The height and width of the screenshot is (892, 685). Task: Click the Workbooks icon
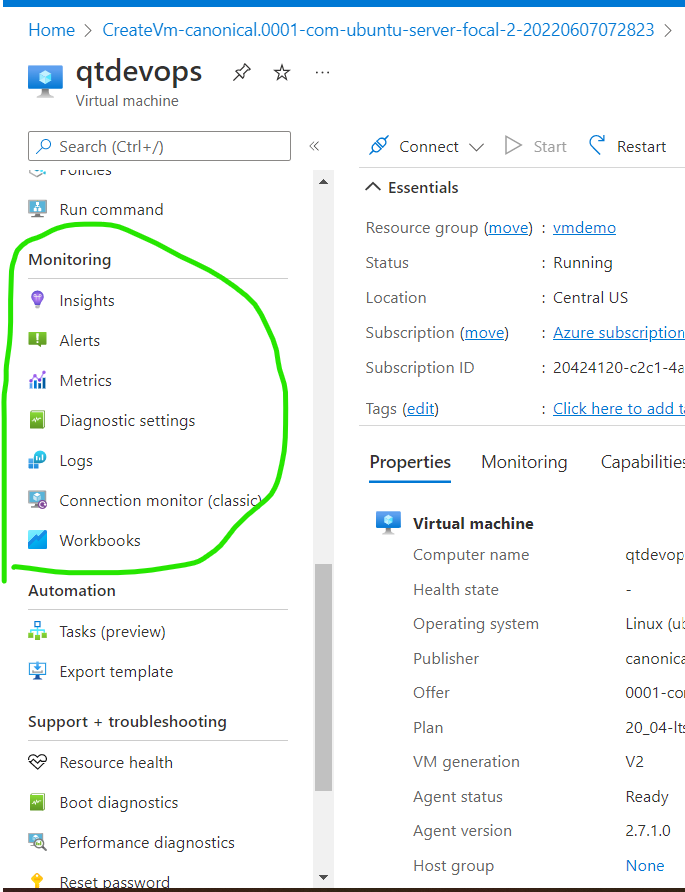[x=38, y=540]
